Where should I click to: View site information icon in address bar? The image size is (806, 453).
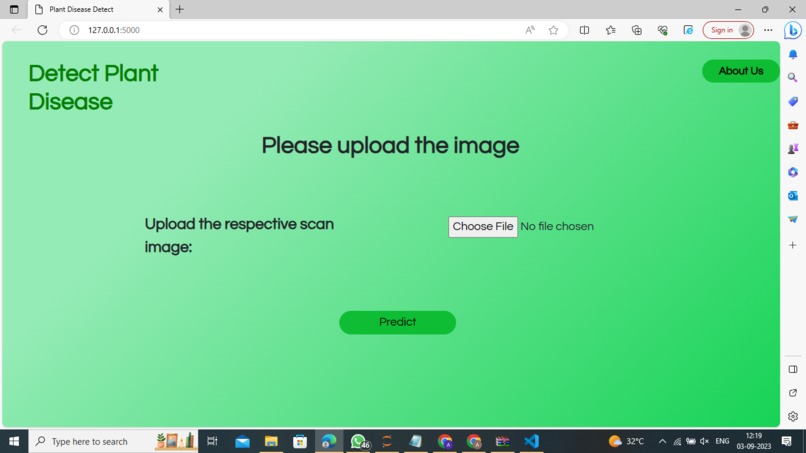pos(74,30)
